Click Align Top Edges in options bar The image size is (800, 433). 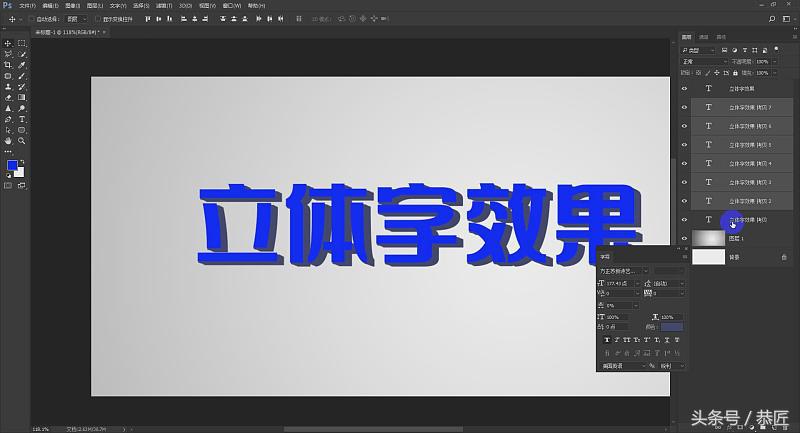click(148, 19)
